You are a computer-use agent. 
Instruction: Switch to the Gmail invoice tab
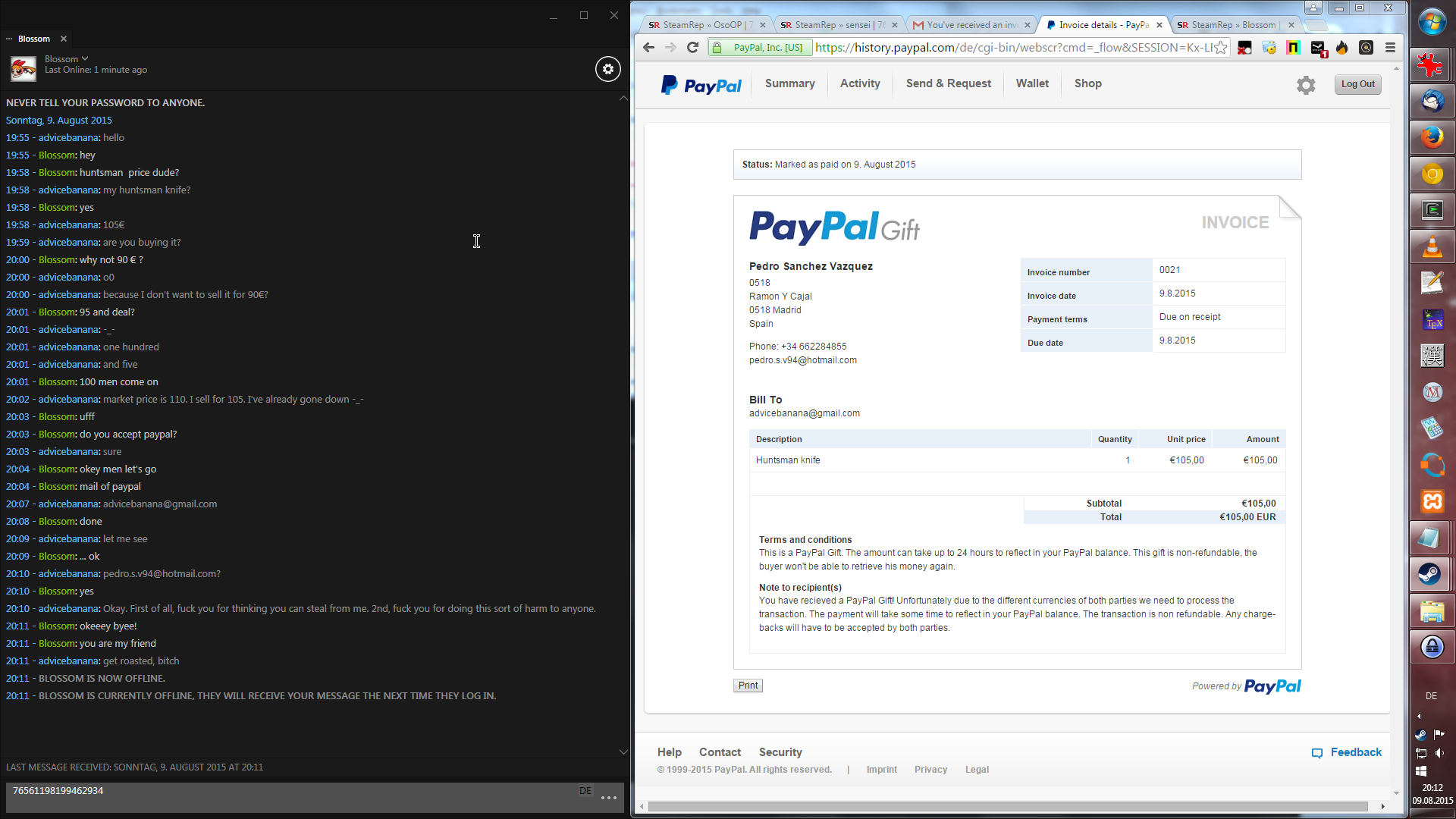971,25
